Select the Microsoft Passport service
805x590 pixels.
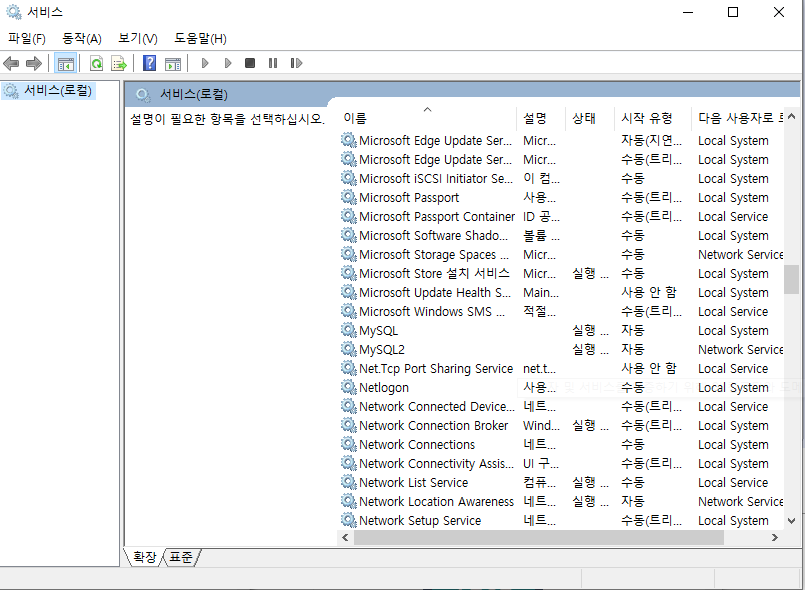pyautogui.click(x=561, y=198)
